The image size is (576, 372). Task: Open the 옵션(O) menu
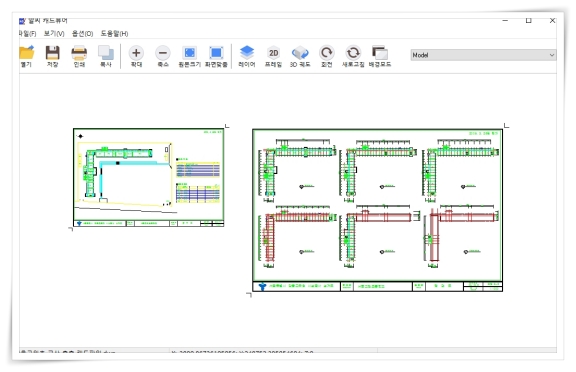[82, 33]
